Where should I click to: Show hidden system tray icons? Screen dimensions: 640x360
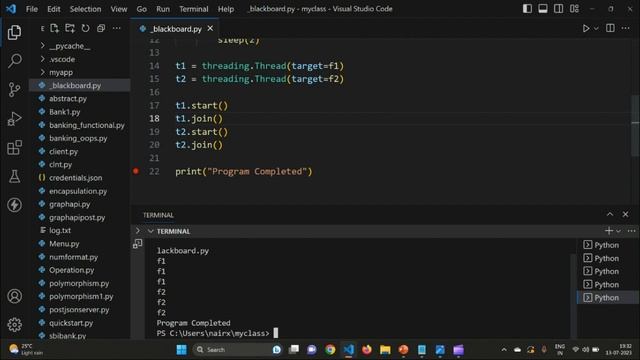pyautogui.click(x=504, y=350)
